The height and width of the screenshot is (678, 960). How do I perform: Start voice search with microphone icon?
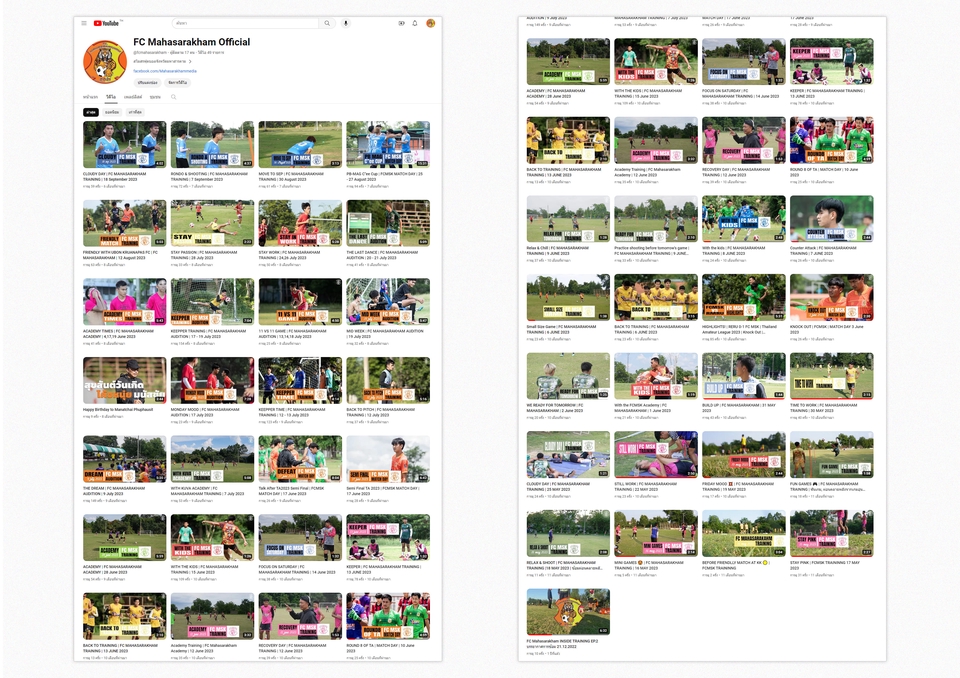346,23
